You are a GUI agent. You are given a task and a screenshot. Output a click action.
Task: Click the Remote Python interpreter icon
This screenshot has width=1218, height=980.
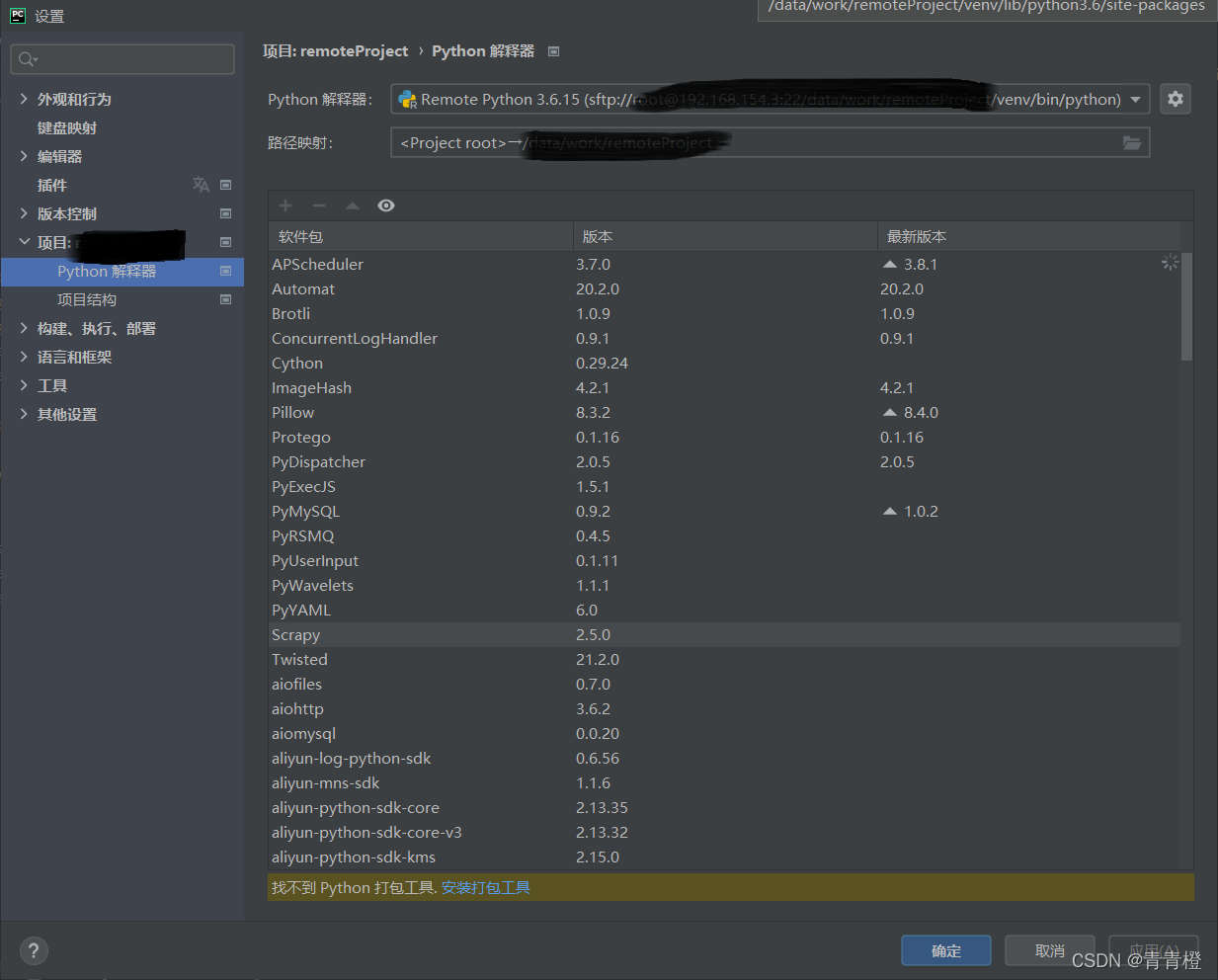pyautogui.click(x=407, y=99)
